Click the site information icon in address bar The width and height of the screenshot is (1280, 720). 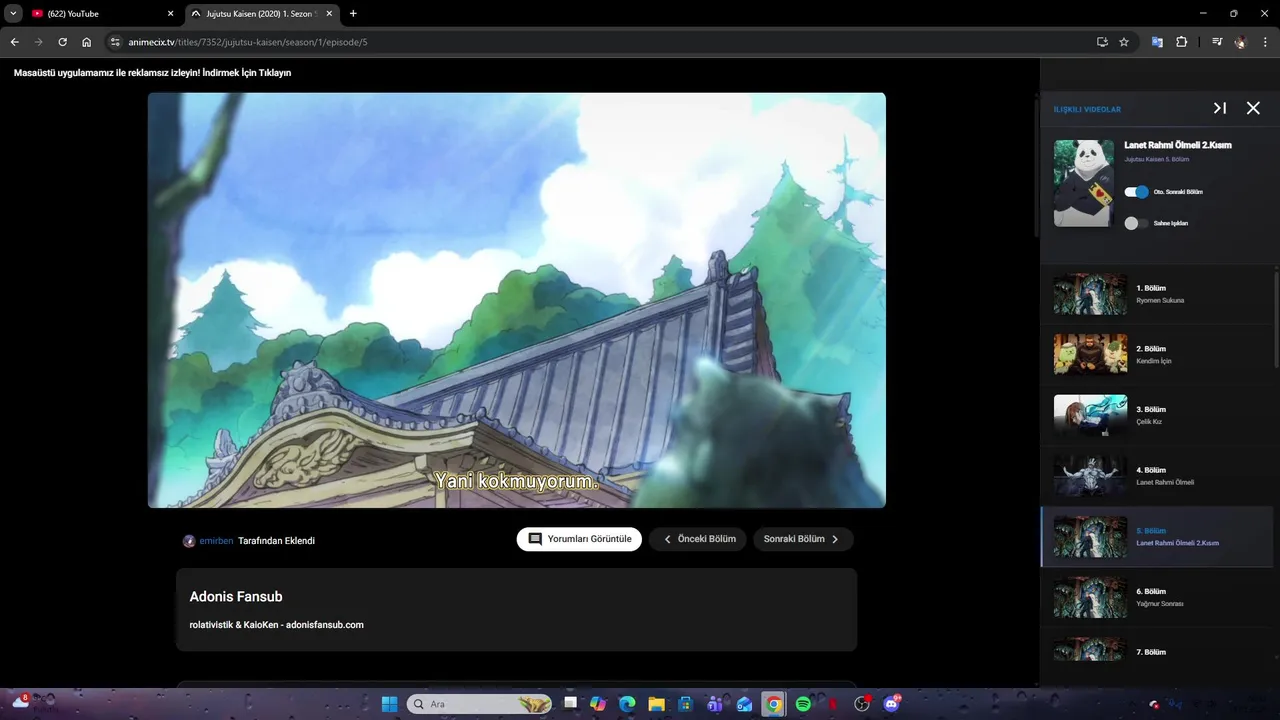[x=115, y=42]
